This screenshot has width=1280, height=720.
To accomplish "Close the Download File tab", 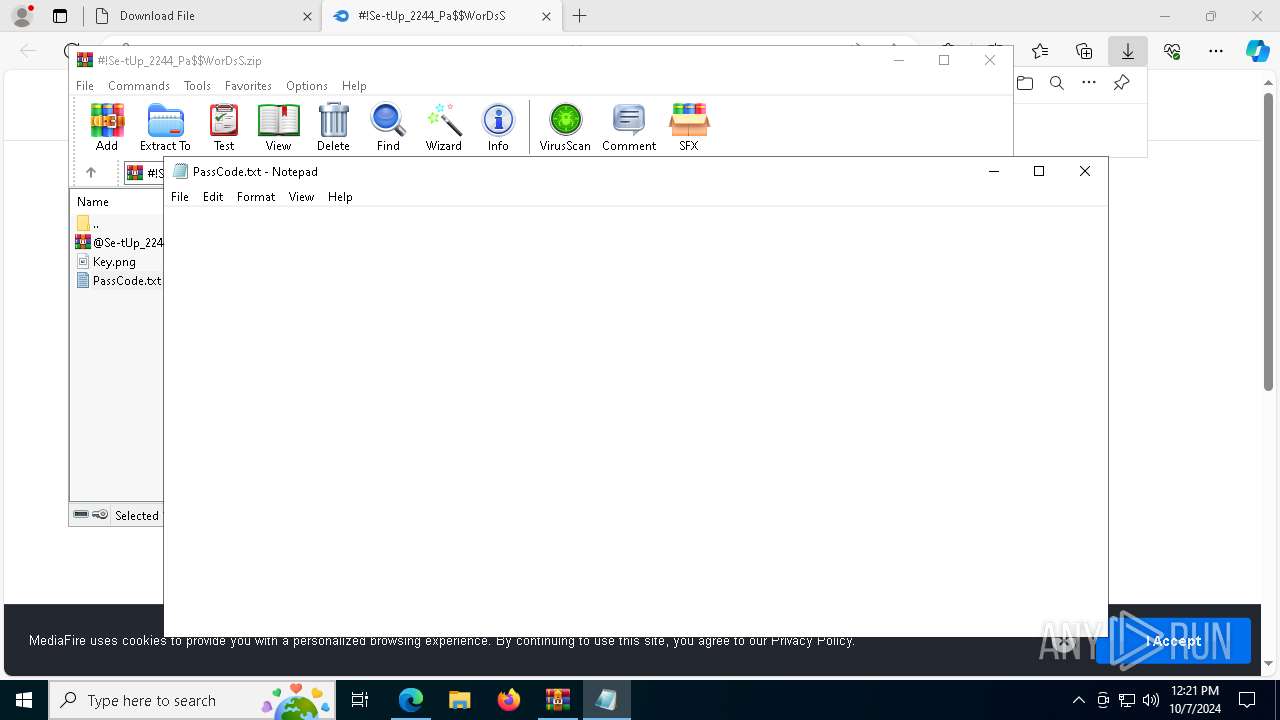I will click(307, 16).
